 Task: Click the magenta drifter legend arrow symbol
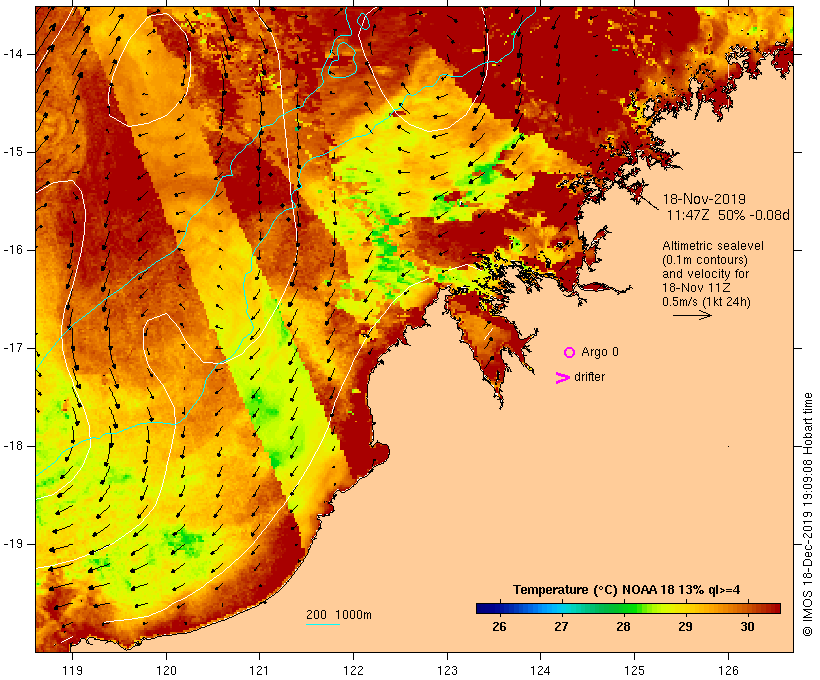[x=562, y=378]
